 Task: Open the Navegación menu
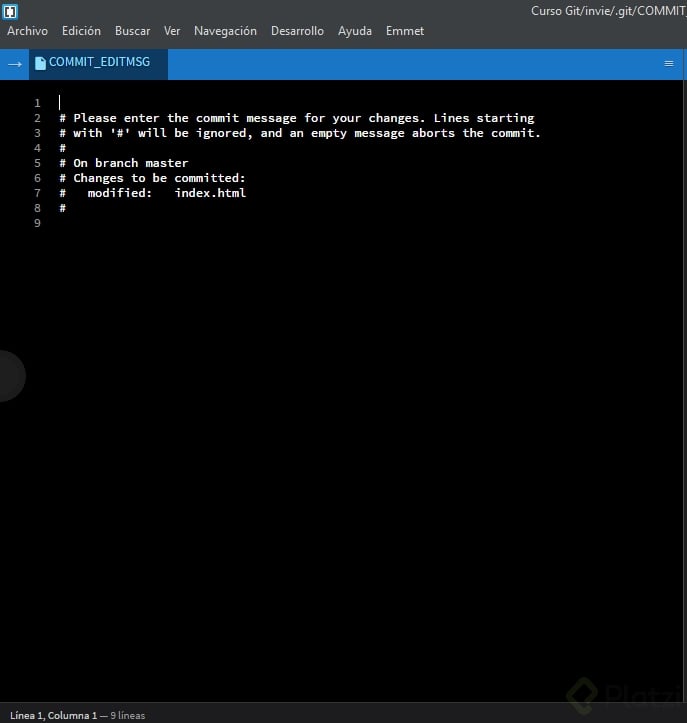tap(225, 31)
